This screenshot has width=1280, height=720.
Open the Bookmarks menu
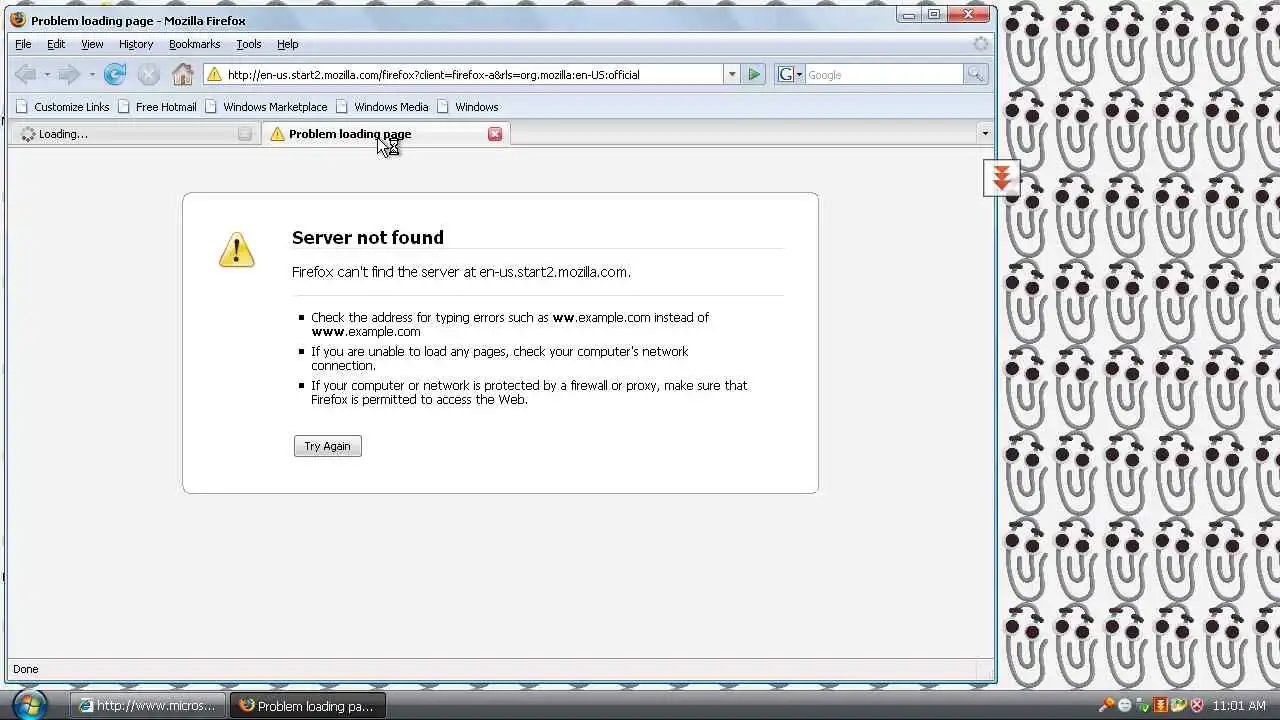(194, 44)
